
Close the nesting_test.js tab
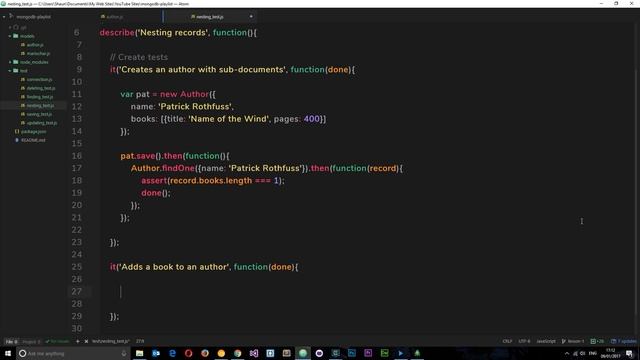pyautogui.click(x=251, y=17)
